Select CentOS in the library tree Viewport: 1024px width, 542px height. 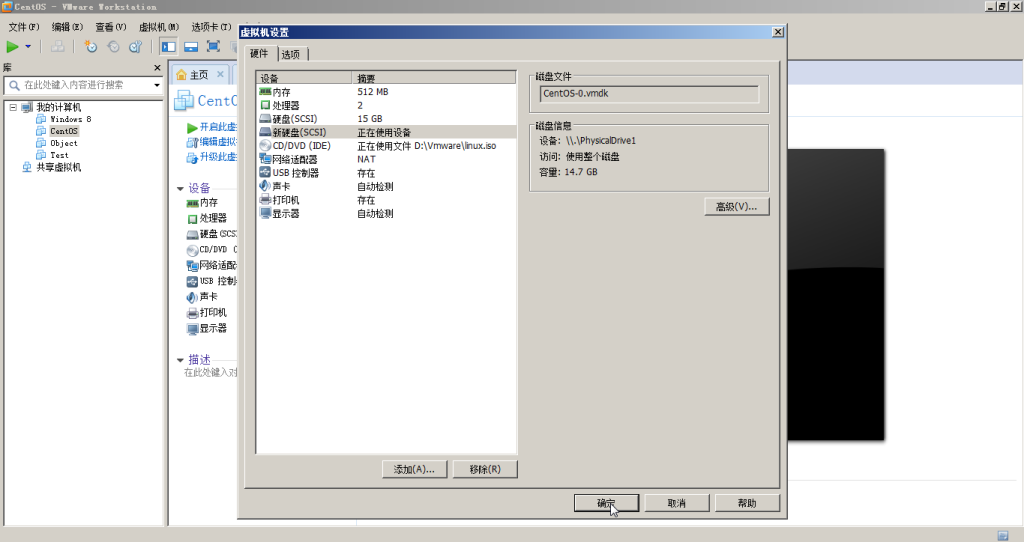(64, 131)
